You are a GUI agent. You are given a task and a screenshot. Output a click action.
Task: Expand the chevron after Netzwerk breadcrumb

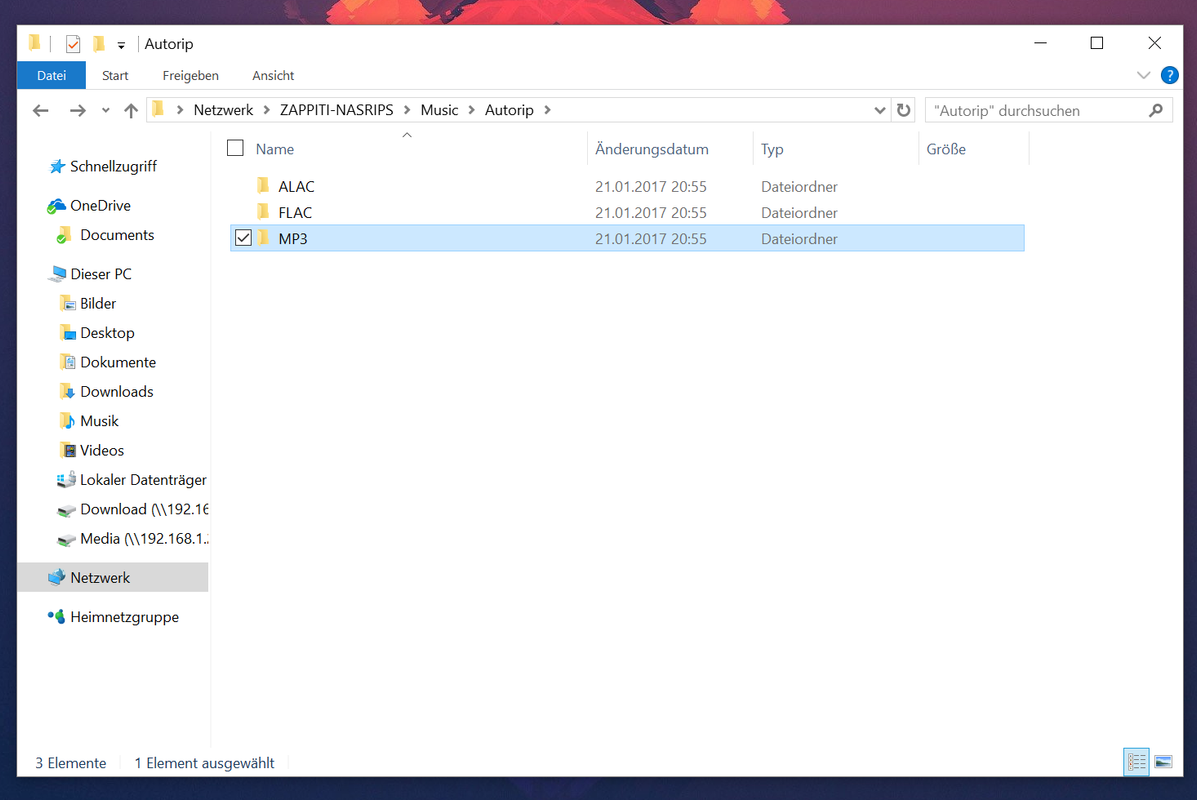pos(266,110)
